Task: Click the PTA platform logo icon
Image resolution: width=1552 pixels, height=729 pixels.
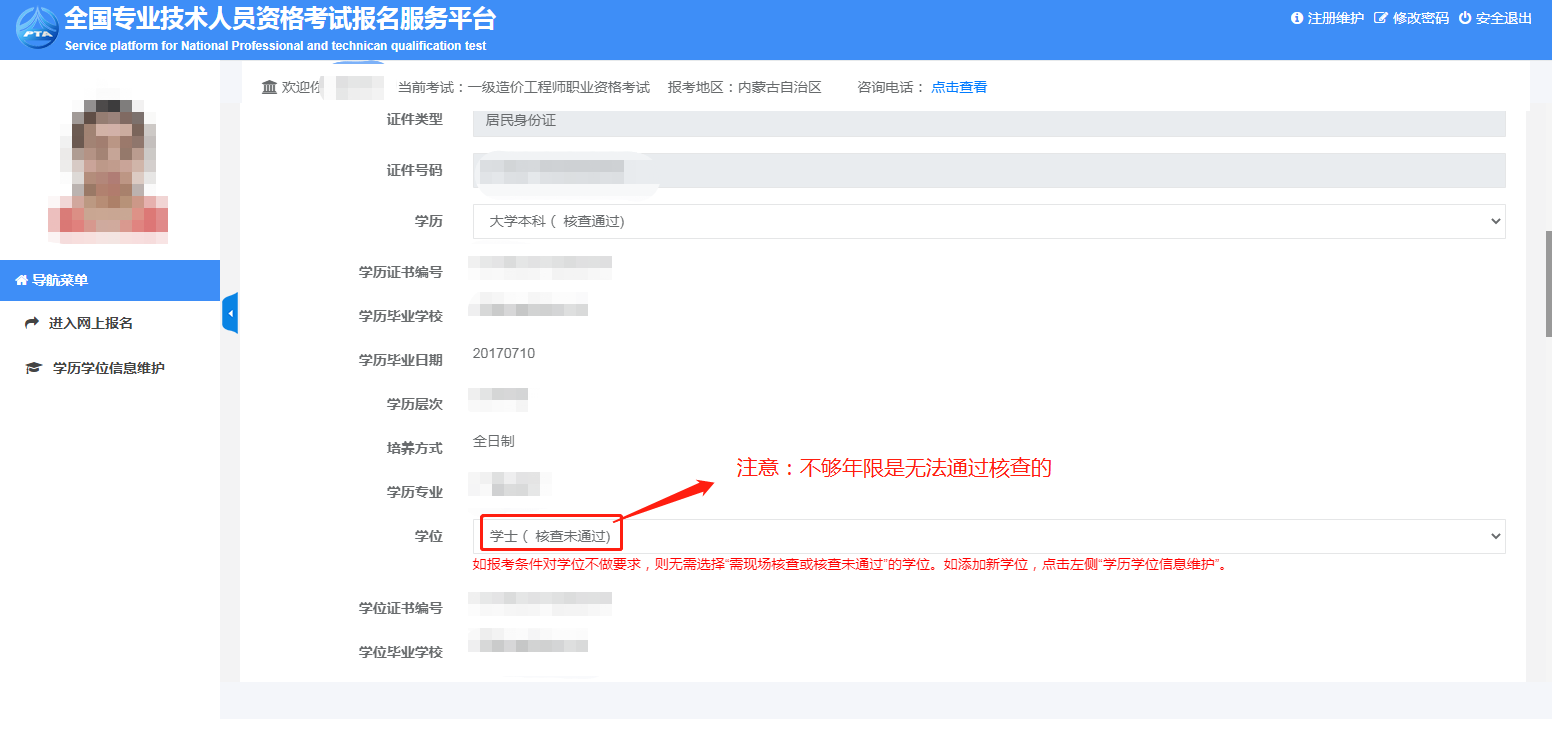Action: (x=37, y=28)
